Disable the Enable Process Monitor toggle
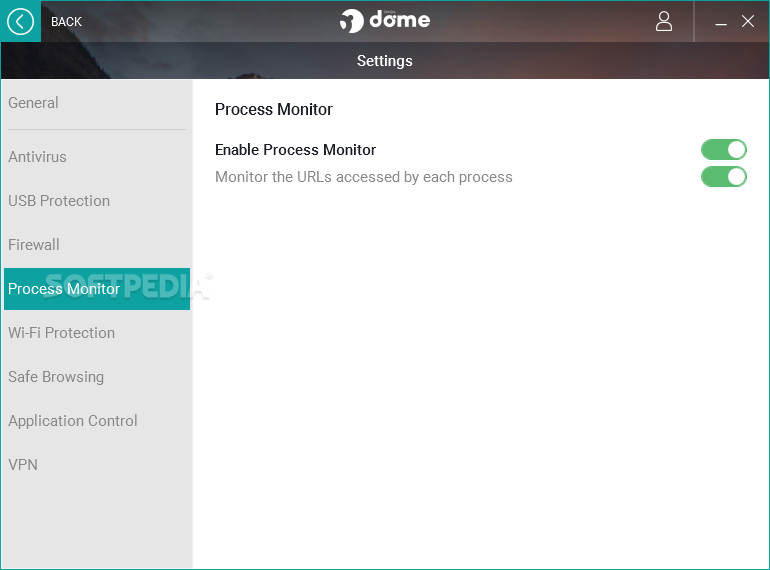770x570 pixels. 723,150
